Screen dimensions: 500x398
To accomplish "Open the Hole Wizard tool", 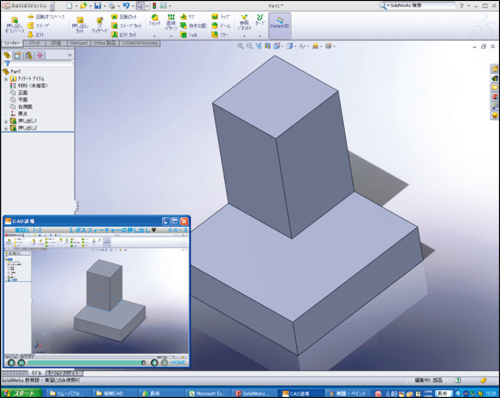I will click(x=100, y=25).
